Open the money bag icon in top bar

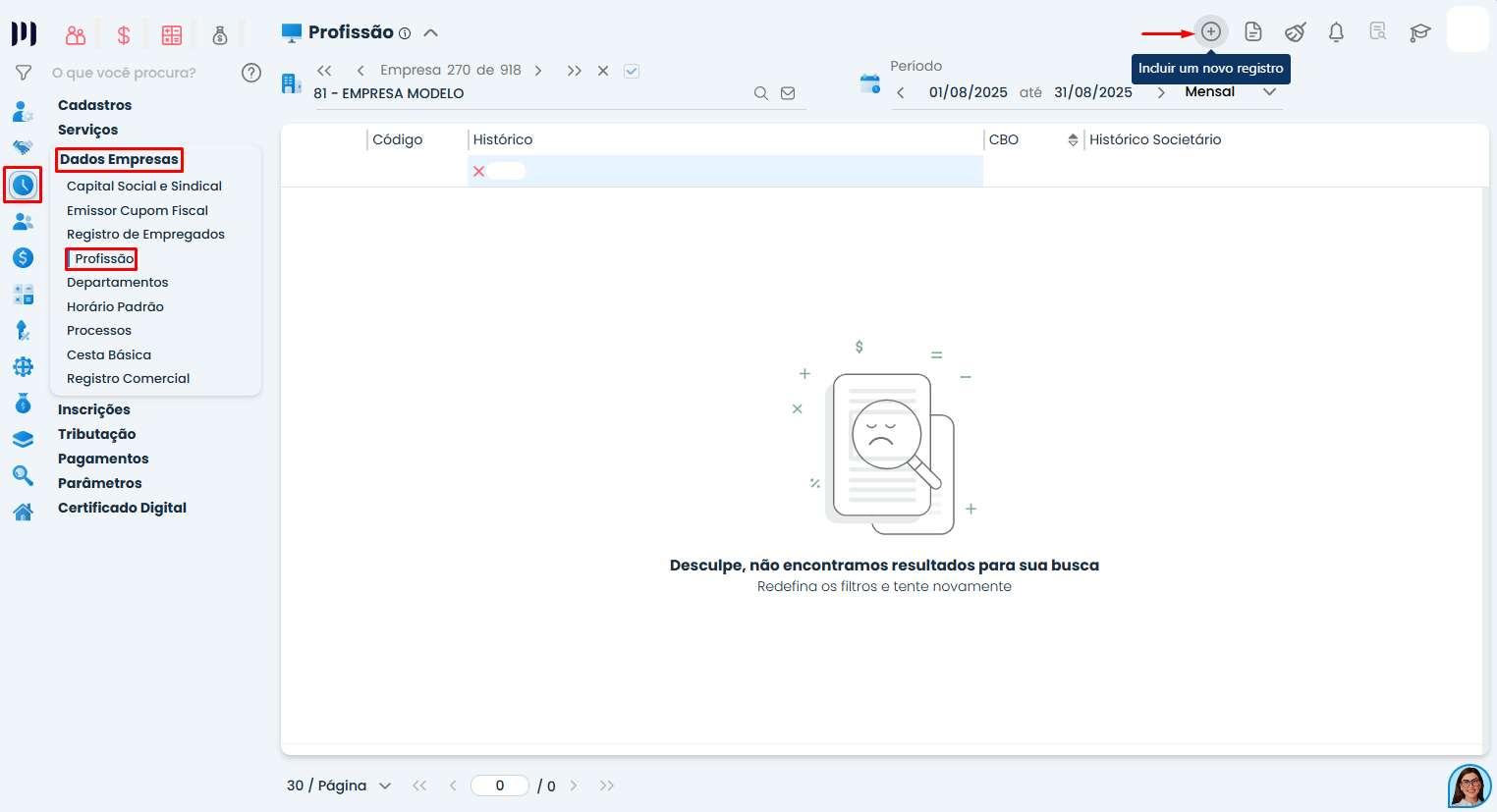[220, 35]
